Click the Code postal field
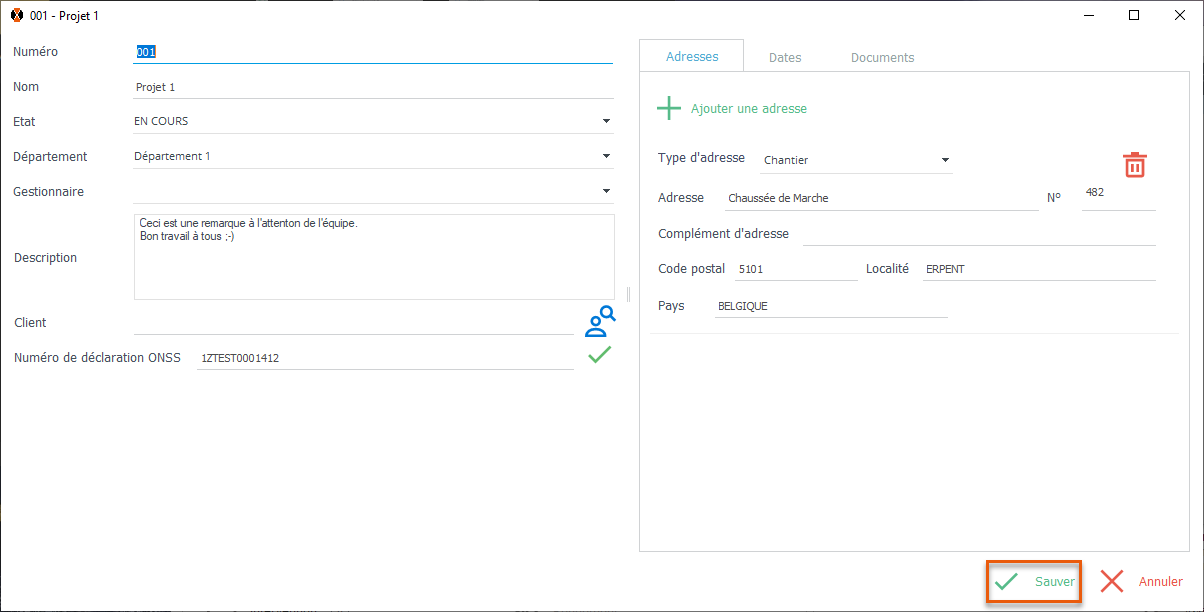 coord(794,269)
